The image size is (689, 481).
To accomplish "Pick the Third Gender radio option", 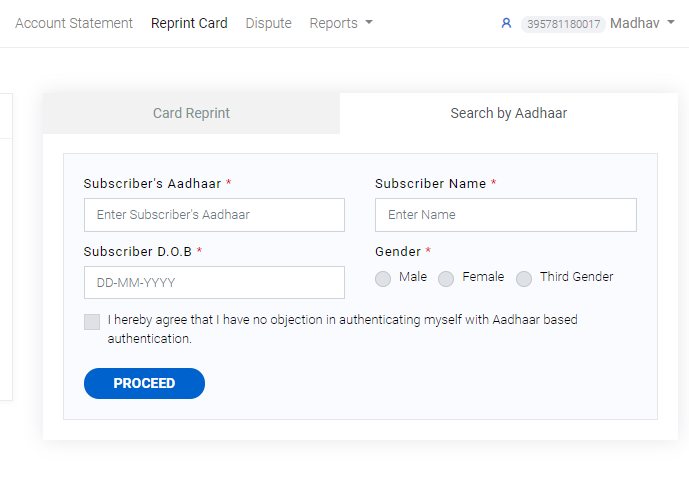I will [524, 278].
